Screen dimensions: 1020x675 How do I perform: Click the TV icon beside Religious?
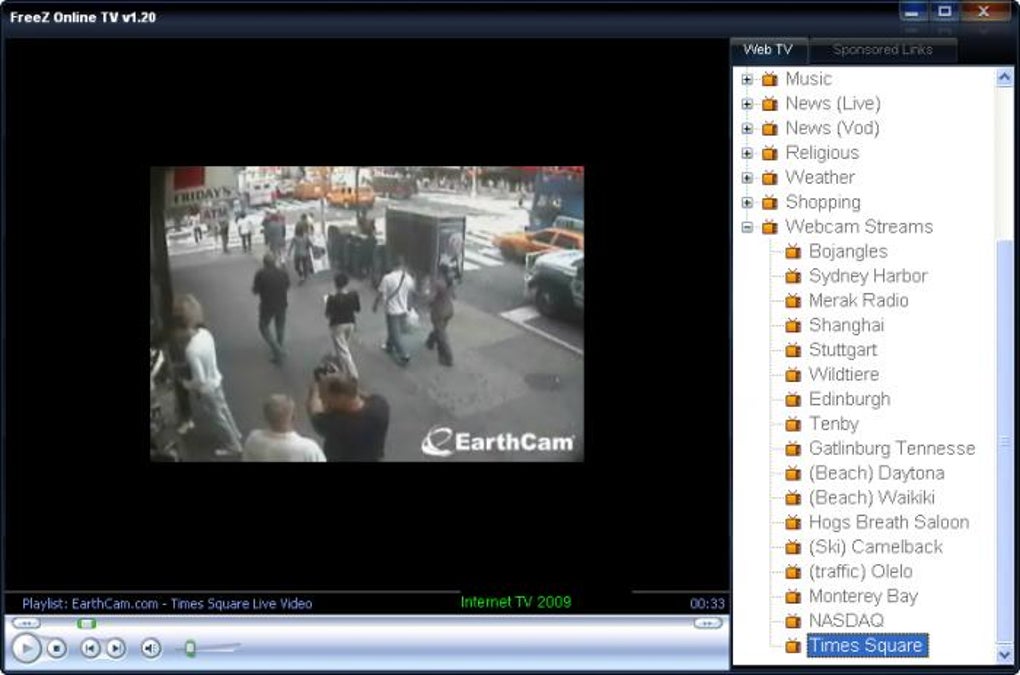[770, 153]
